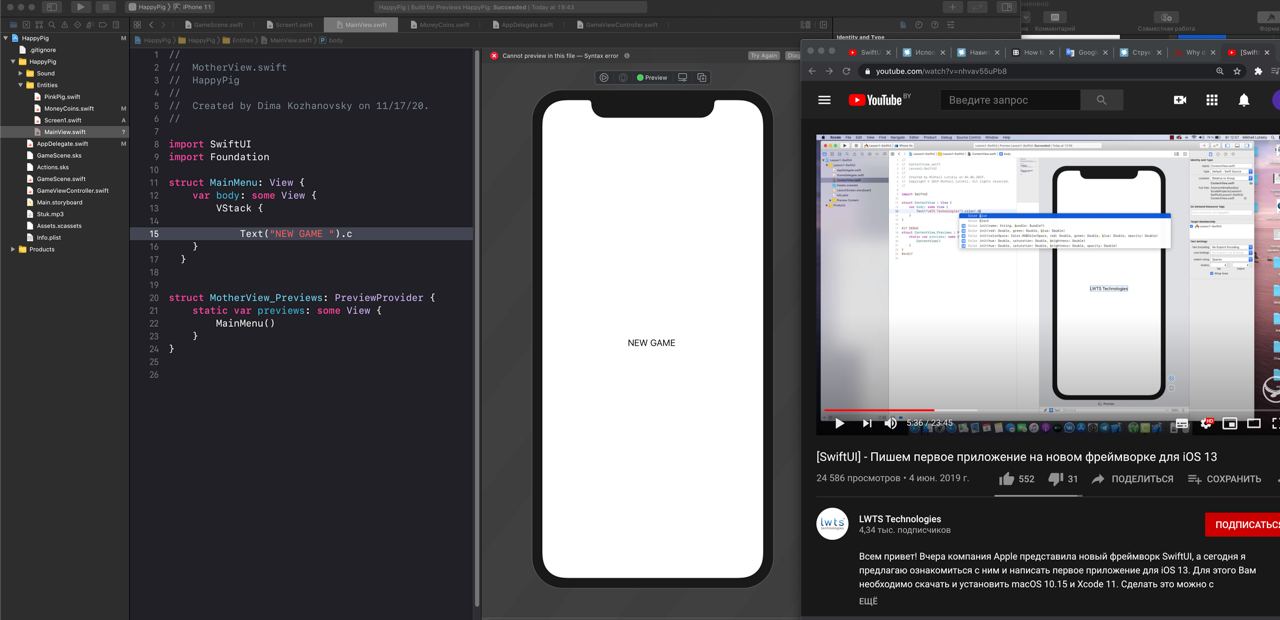This screenshot has width=1280, height=620.
Task: Expand the Products folder
Action: 13,249
